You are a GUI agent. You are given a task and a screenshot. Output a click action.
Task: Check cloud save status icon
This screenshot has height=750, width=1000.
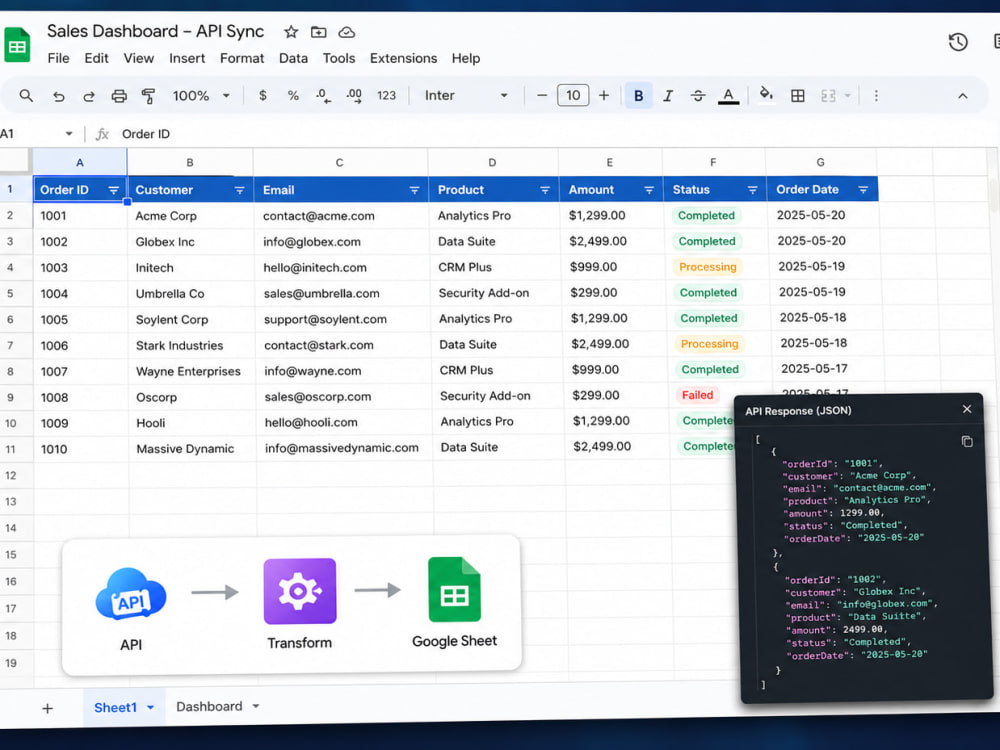tap(346, 32)
